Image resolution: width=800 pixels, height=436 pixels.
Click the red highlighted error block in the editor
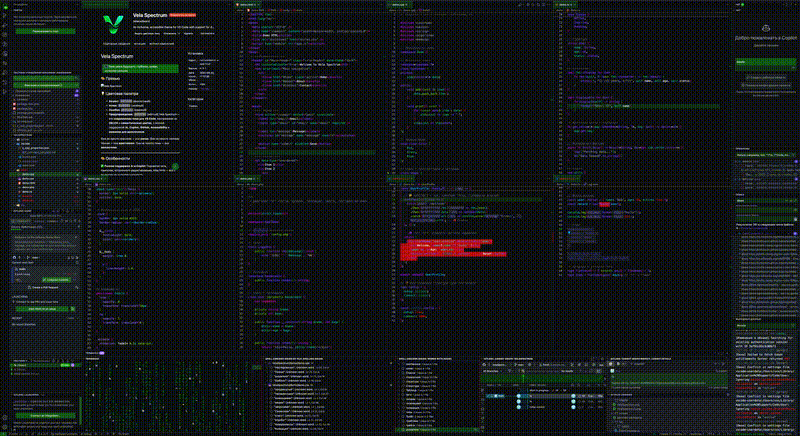453,250
